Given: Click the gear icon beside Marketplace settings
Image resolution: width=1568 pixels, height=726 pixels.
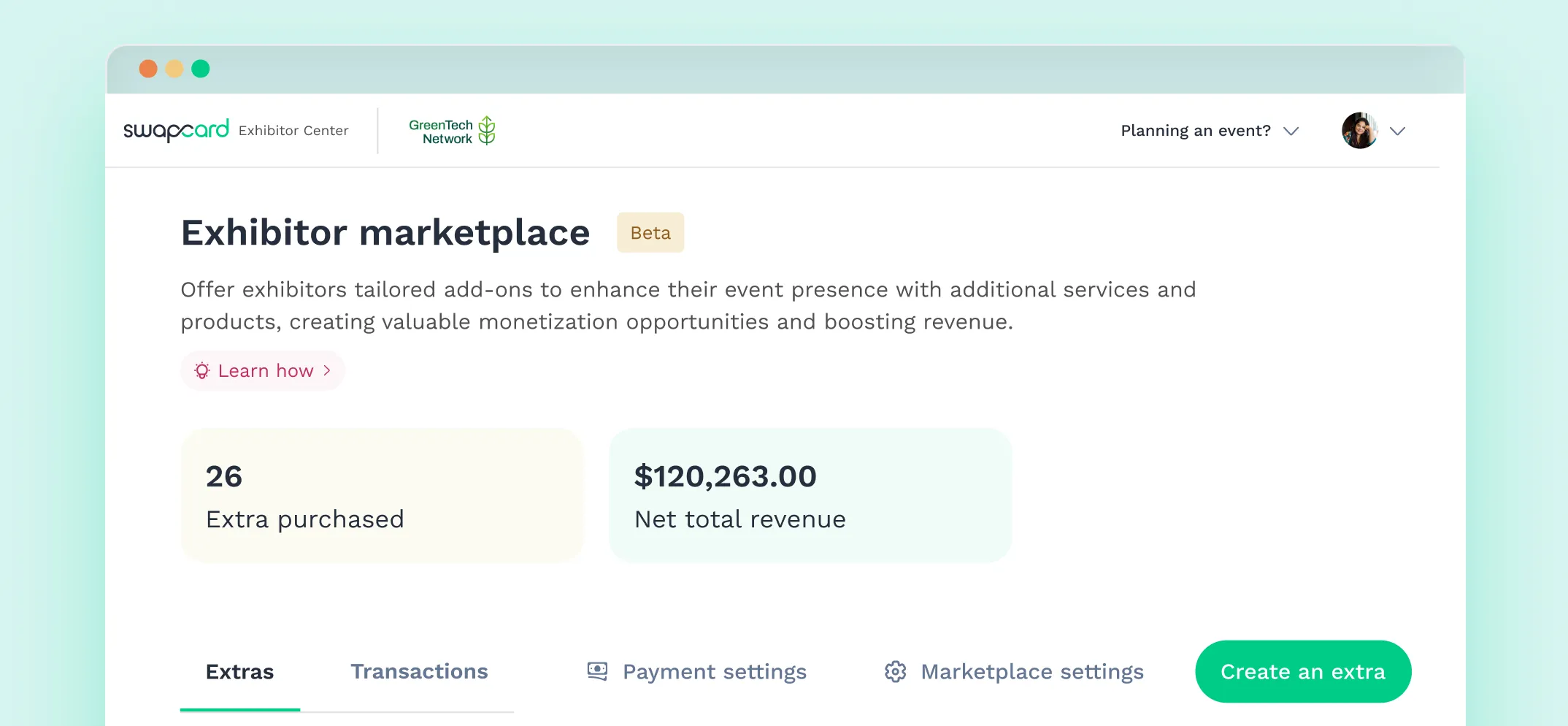Looking at the screenshot, I should 896,671.
